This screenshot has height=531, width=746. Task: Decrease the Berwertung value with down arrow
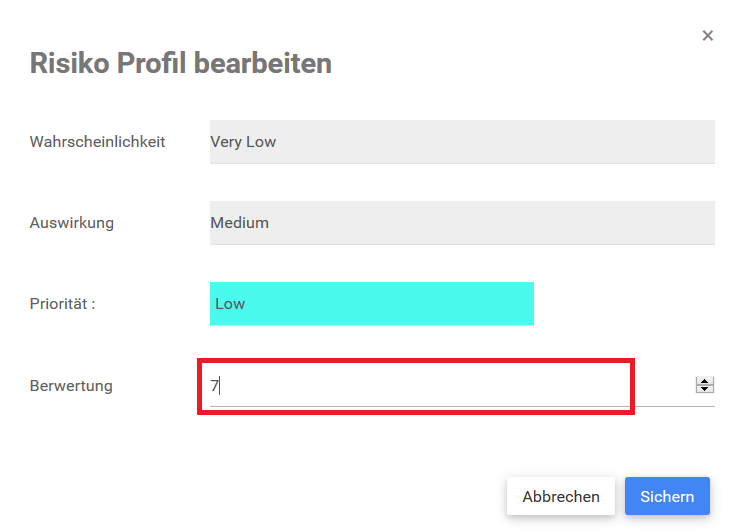tap(705, 389)
